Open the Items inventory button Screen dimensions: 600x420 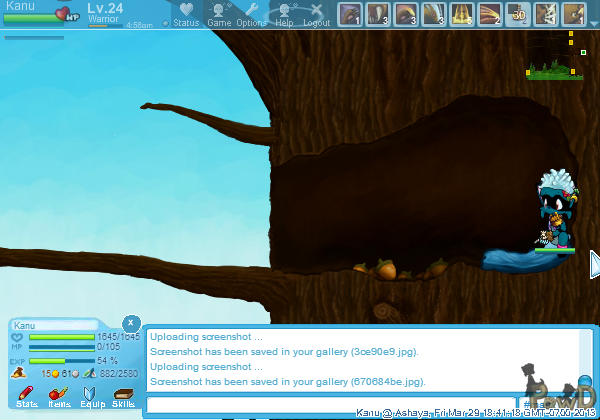point(59,397)
